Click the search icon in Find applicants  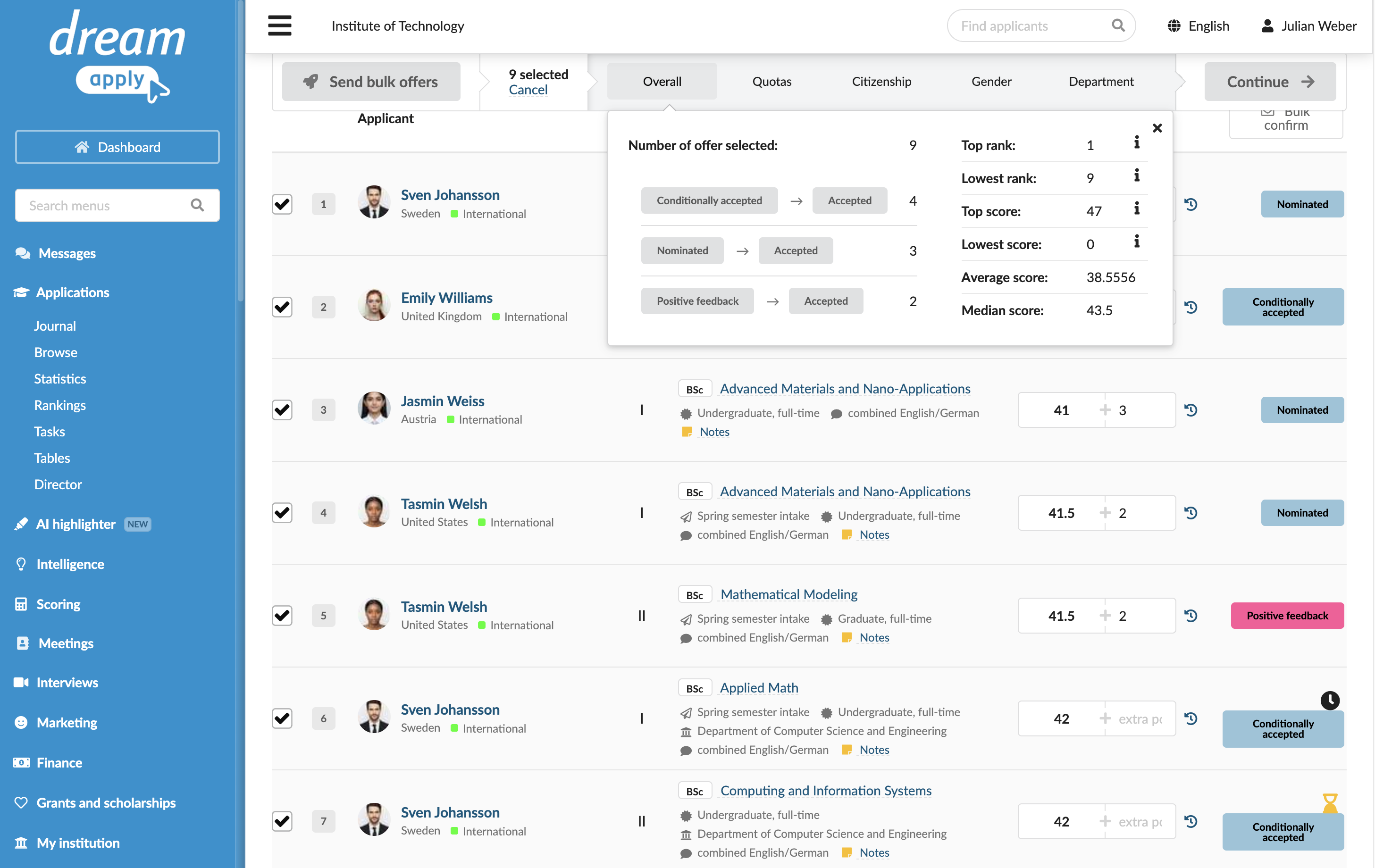[x=1118, y=25]
